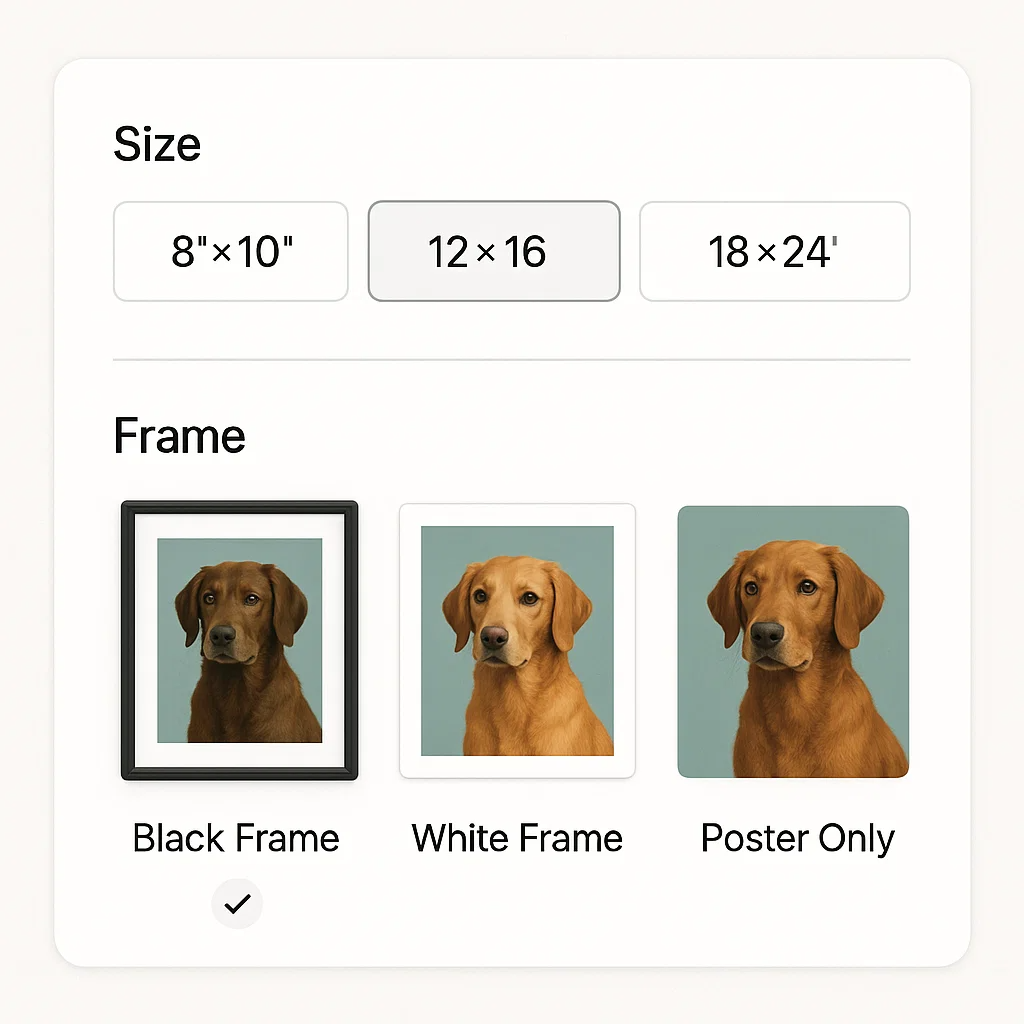Screen dimensions: 1024x1024
Task: Click the Poster Only label text
Action: click(x=797, y=839)
